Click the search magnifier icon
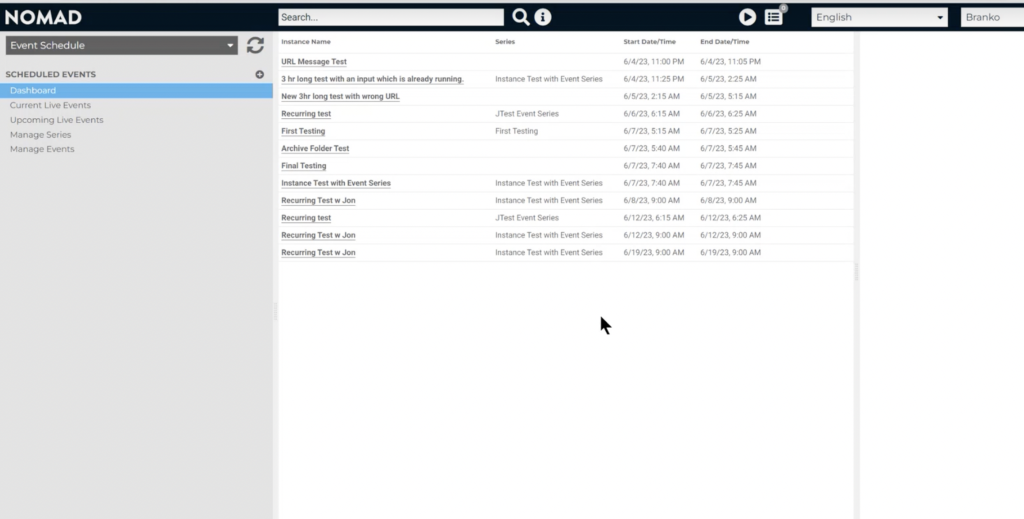This screenshot has width=1024, height=519. 520,17
